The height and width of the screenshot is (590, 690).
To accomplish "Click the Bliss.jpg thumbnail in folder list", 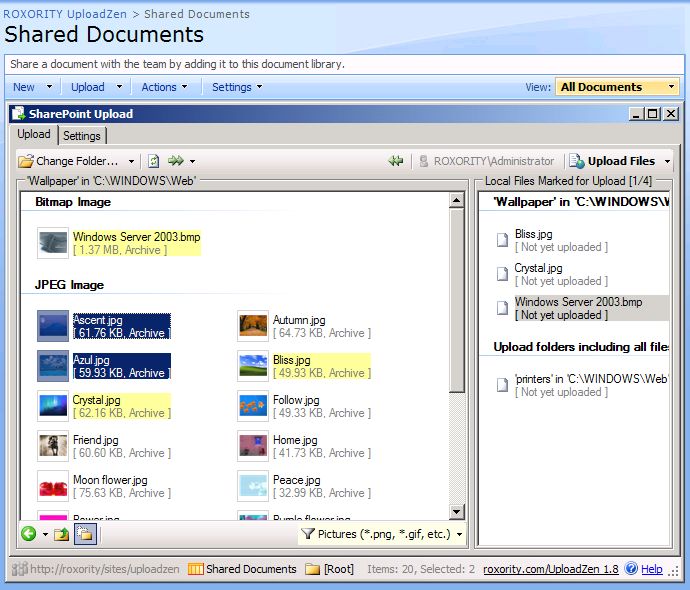I will 253,366.
